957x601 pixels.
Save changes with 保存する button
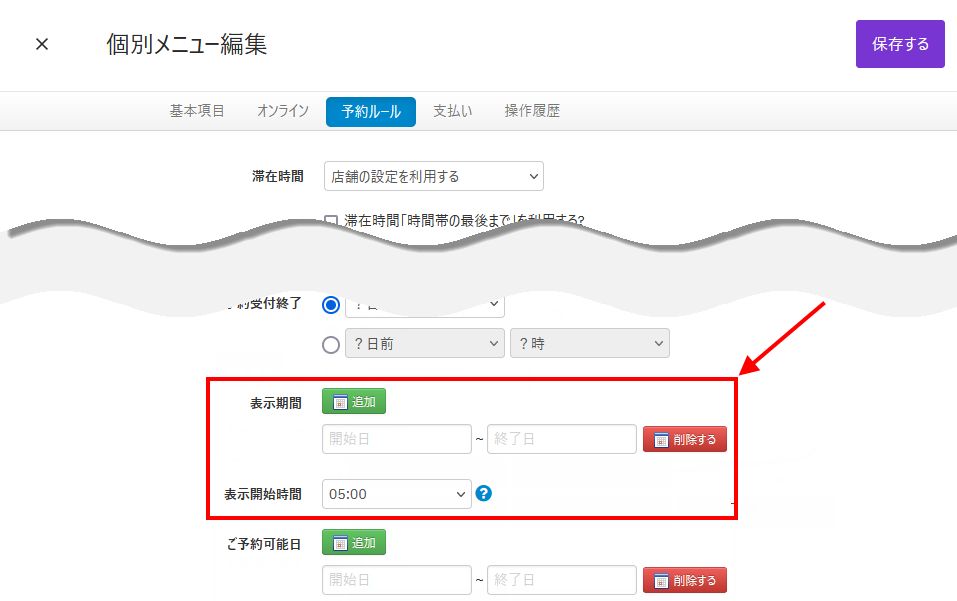[899, 44]
